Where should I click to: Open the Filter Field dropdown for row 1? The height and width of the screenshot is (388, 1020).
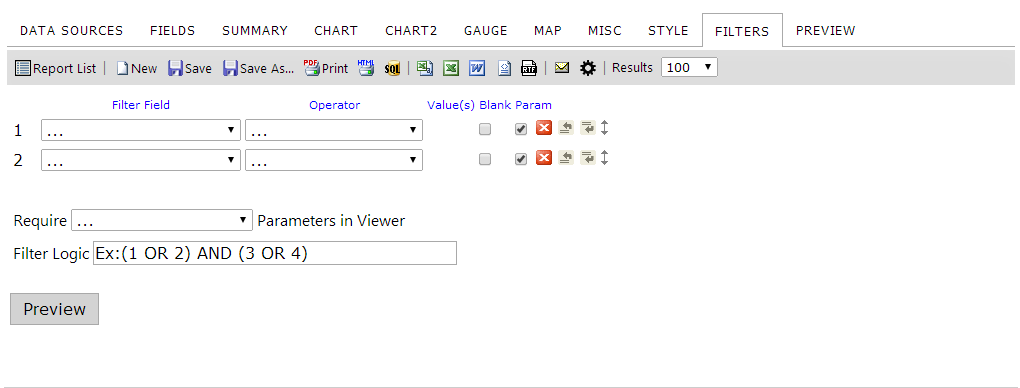tap(141, 130)
